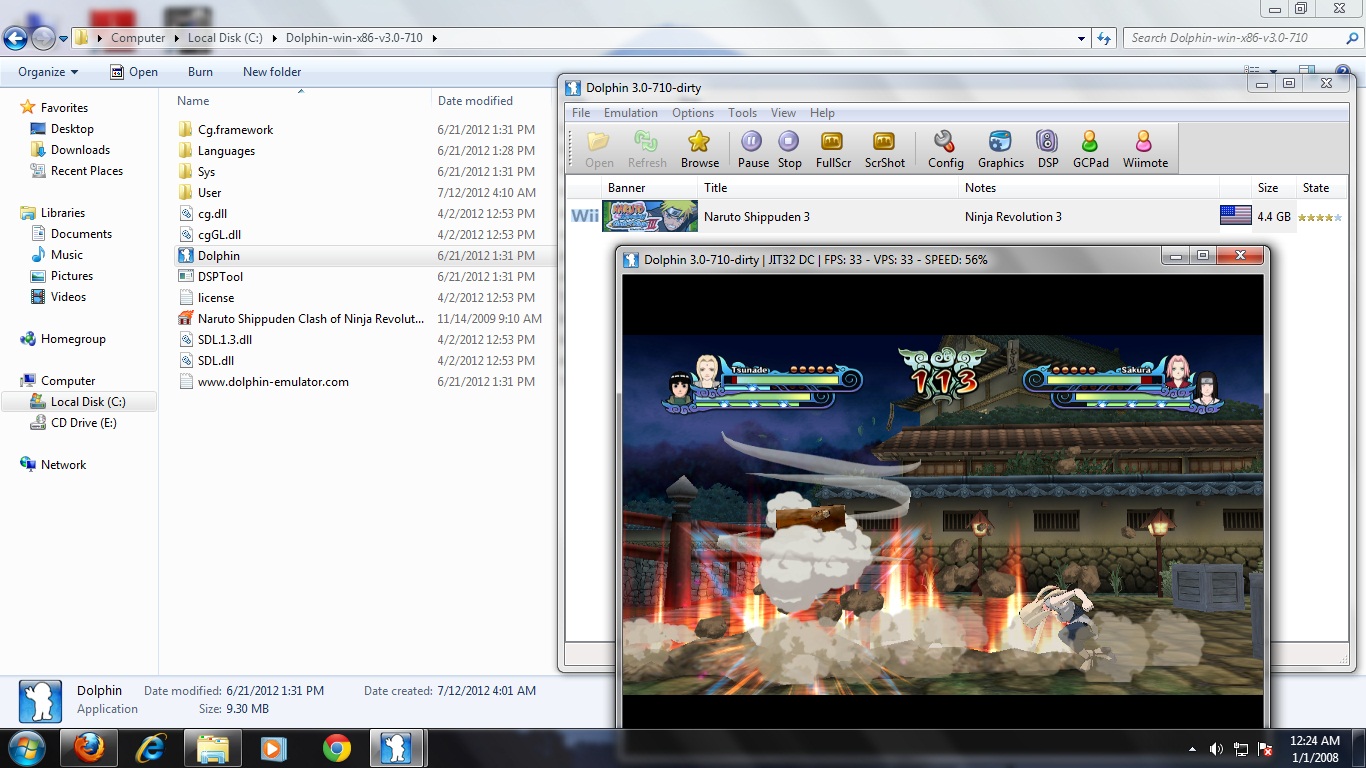The image size is (1366, 768).
Task: Select the Naruto Shippuden Clash of Ninja file
Action: (x=311, y=319)
